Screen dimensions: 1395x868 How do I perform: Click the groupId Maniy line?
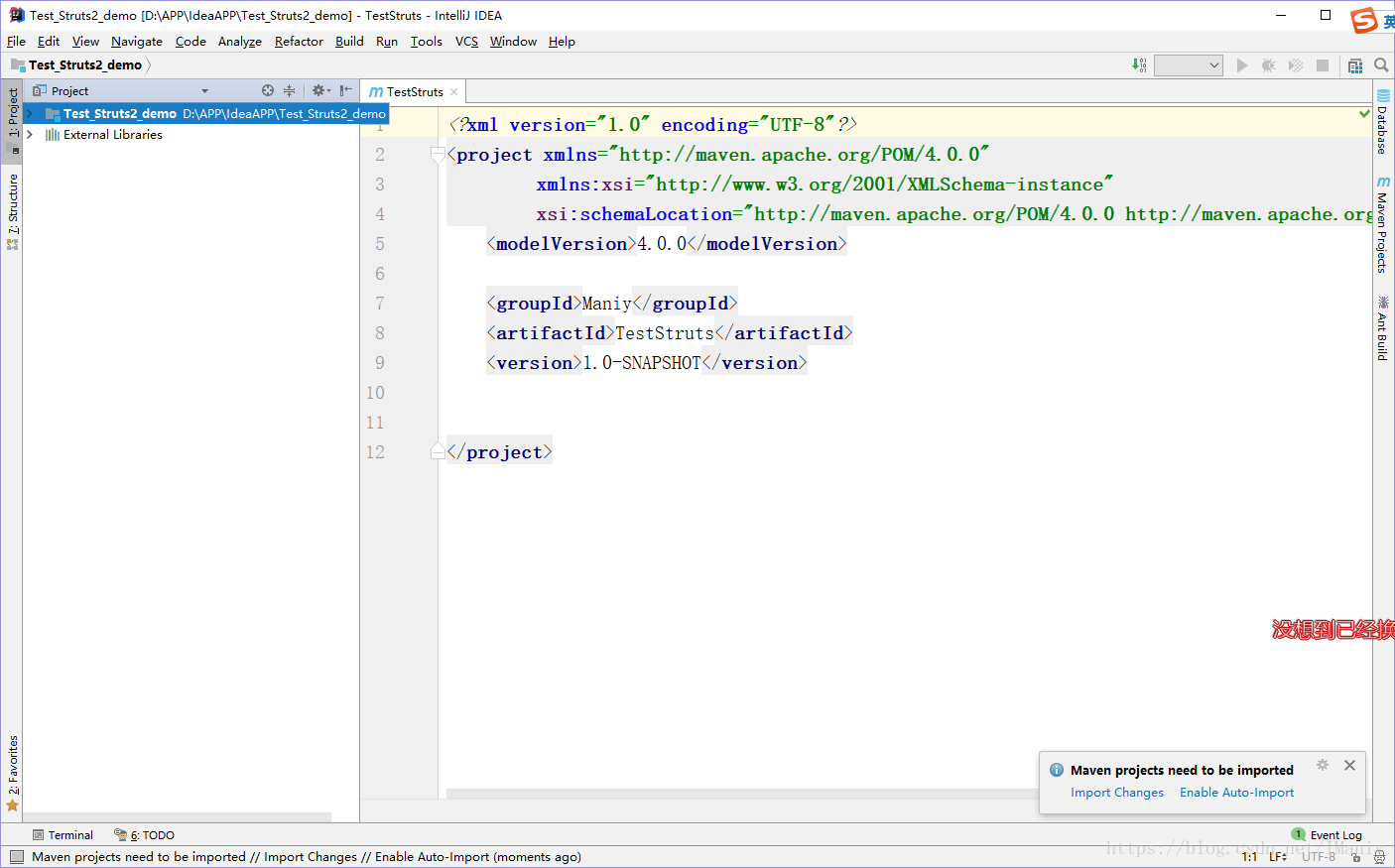coord(612,304)
